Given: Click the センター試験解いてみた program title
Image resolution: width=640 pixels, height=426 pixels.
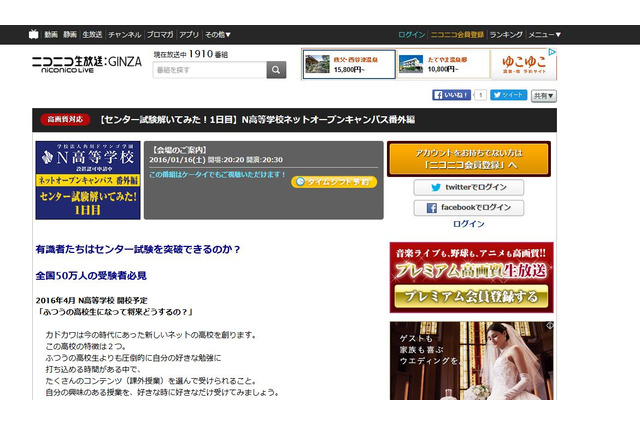Looking at the screenshot, I should coord(258,120).
